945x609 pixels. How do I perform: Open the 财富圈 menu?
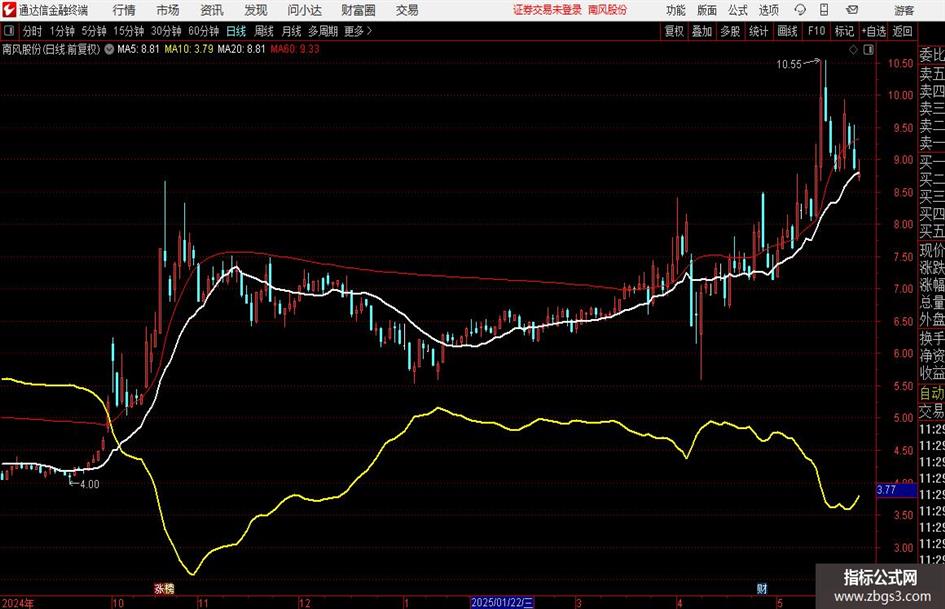[358, 10]
